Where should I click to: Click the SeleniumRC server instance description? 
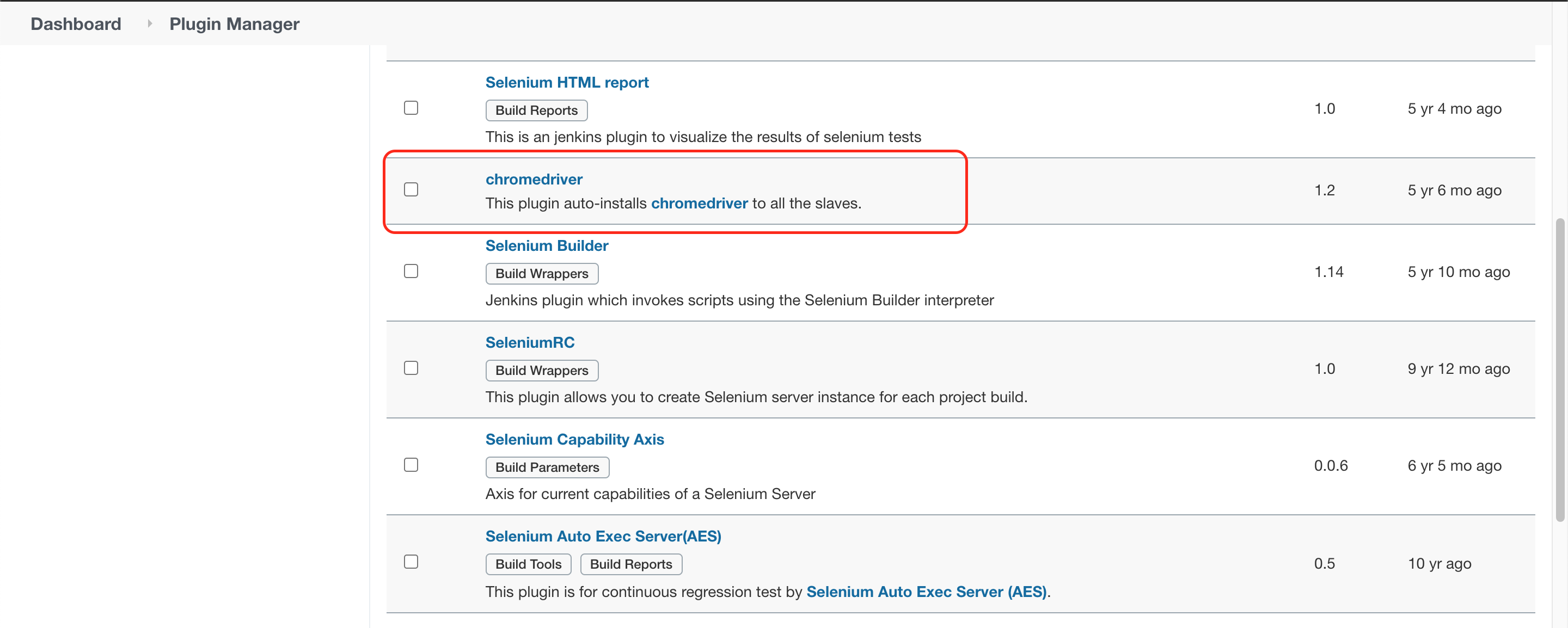pyautogui.click(x=756, y=397)
